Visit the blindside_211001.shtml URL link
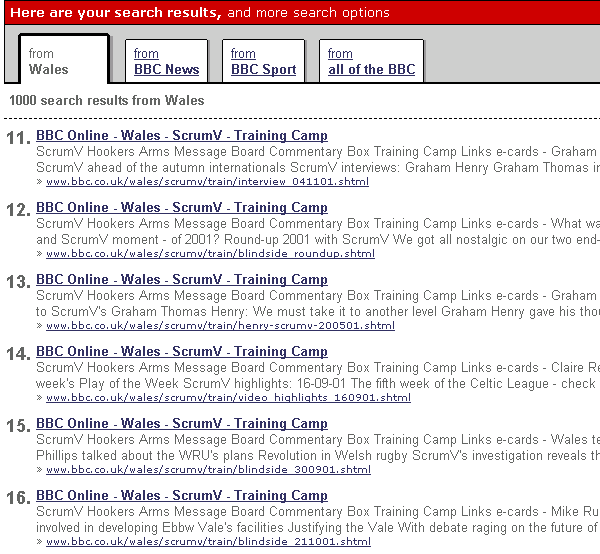Screen dimensions: 600x554 coord(209,541)
